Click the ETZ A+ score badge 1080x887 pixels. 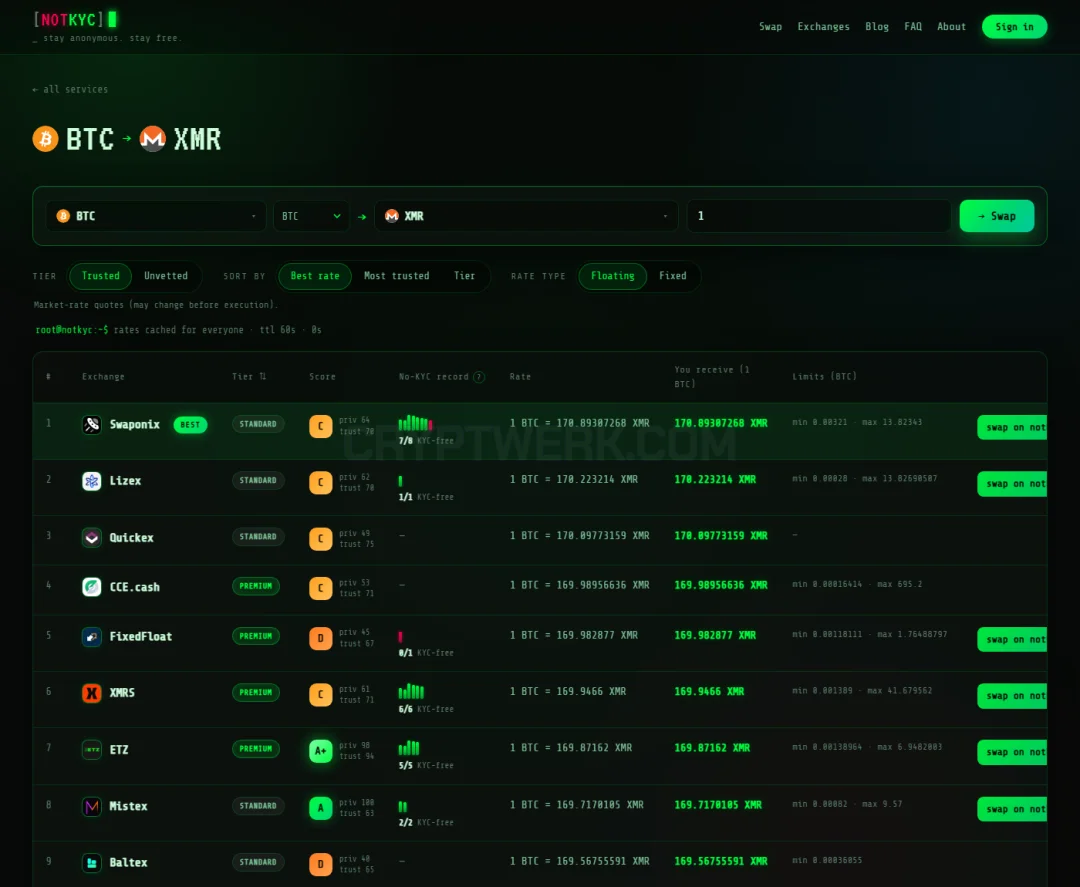pyautogui.click(x=320, y=751)
